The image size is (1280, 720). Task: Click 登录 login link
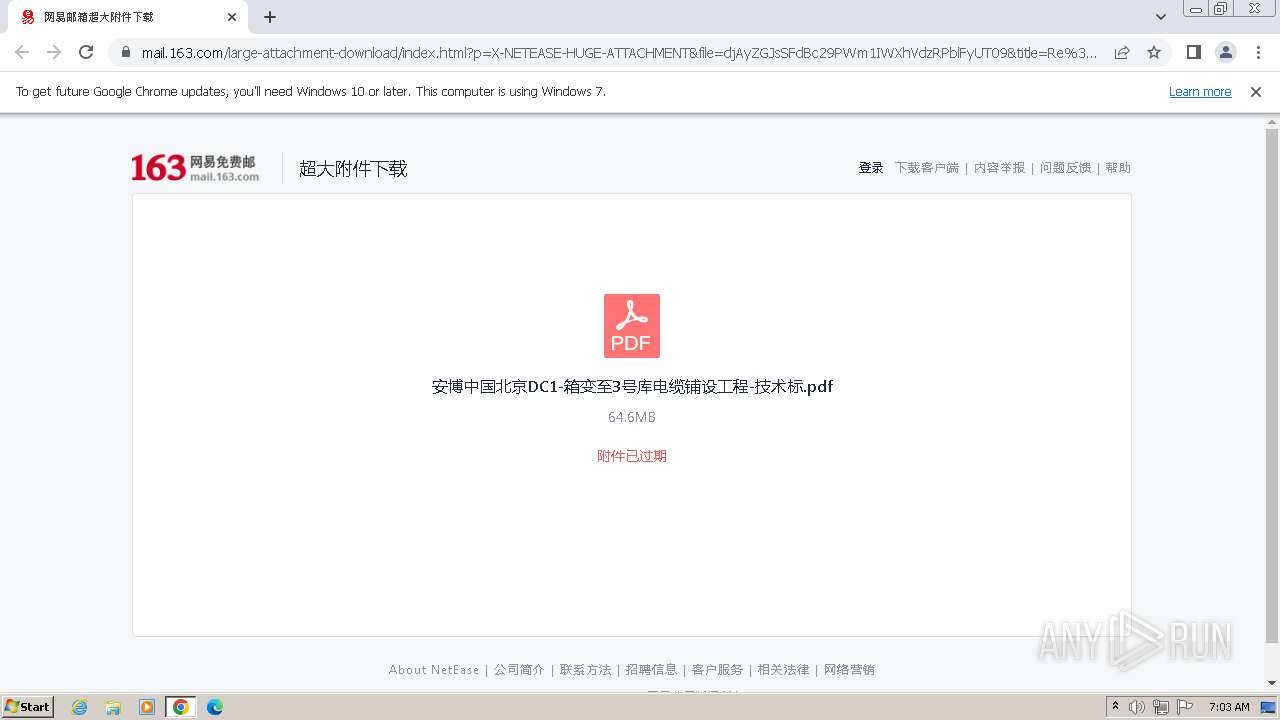tap(871, 168)
